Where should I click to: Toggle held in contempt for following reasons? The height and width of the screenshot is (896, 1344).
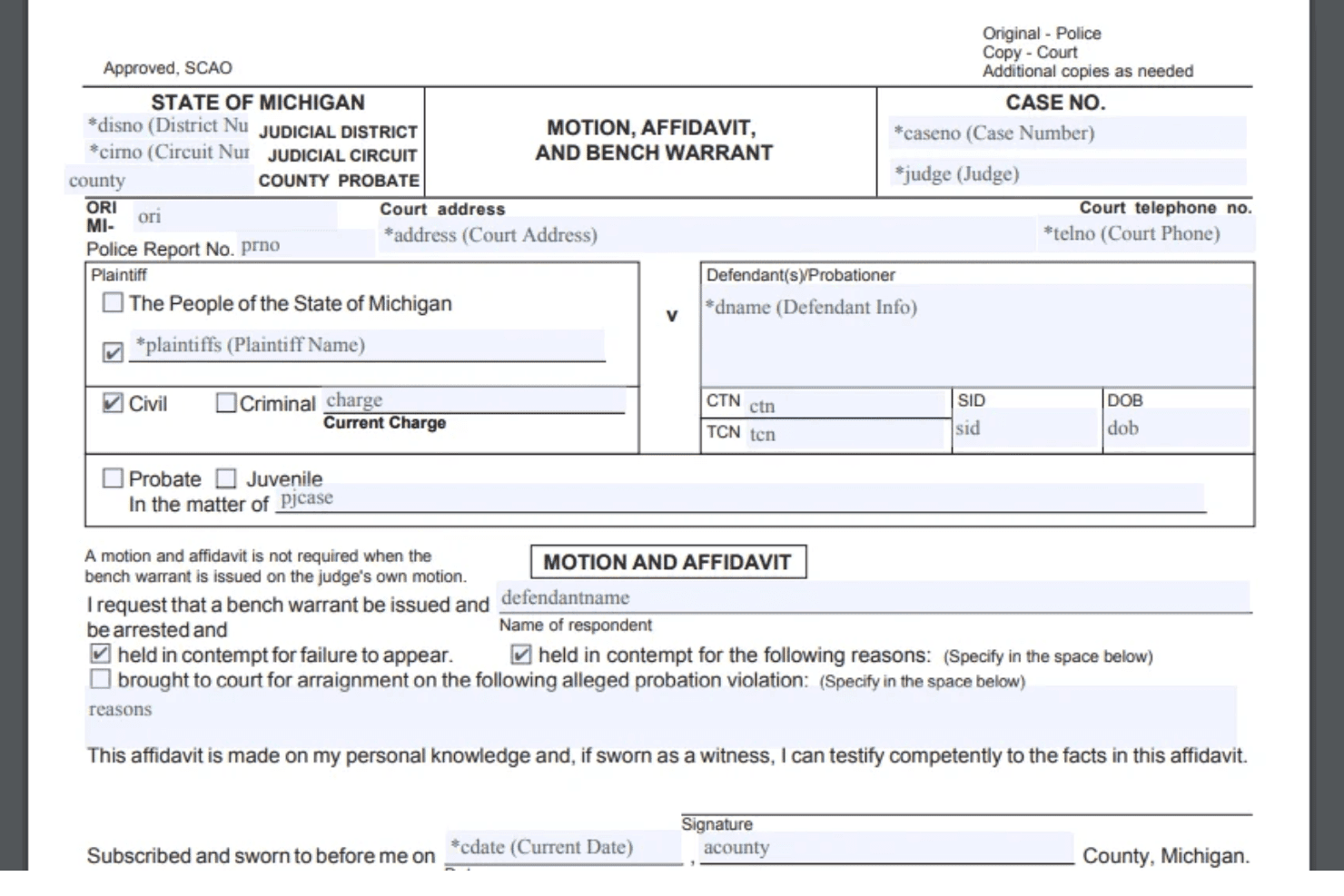[521, 654]
